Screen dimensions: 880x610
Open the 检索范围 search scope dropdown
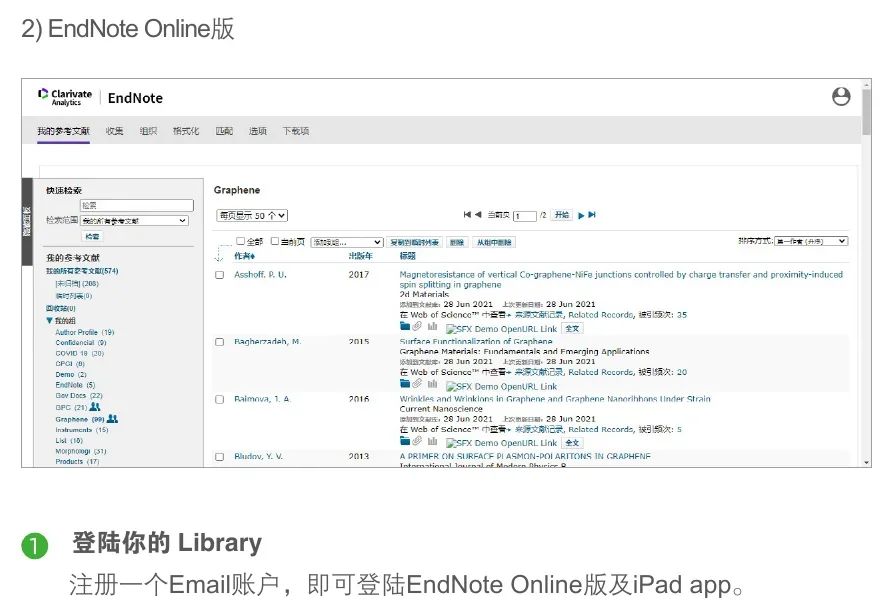pos(135,221)
